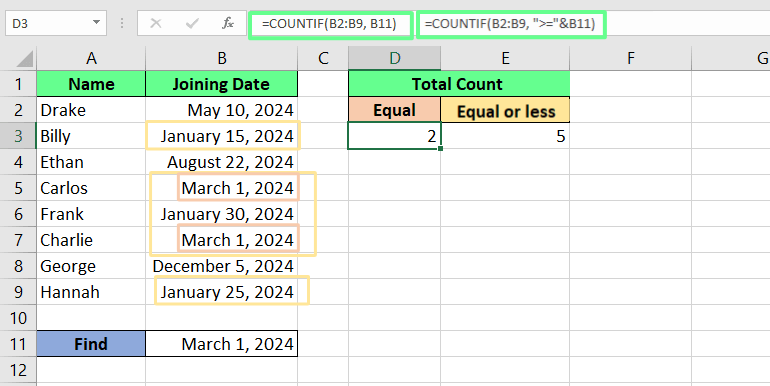Select cell D3 showing 2
This screenshot has height=386, width=770.
coord(394,136)
